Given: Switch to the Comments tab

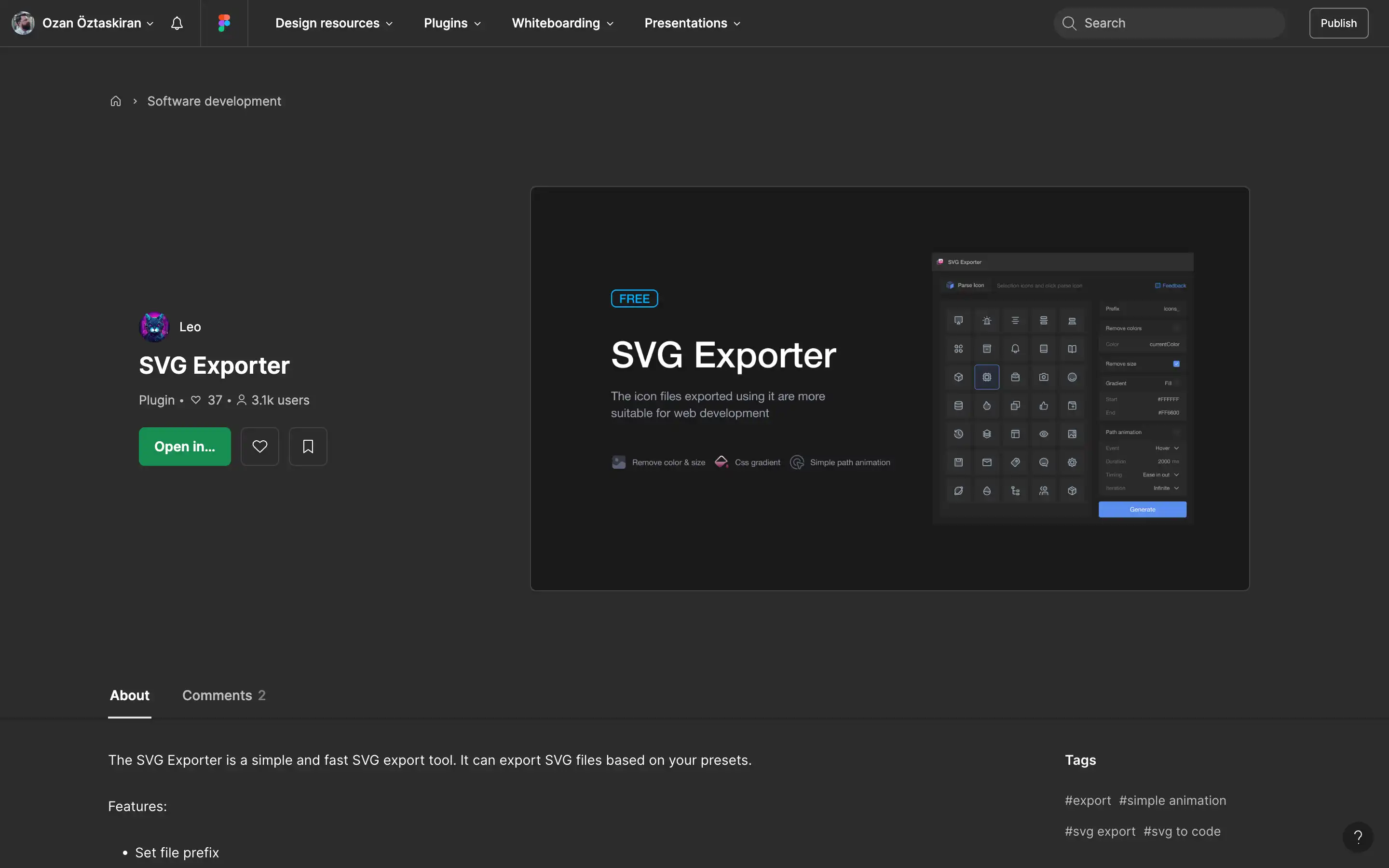Looking at the screenshot, I should point(224,695).
